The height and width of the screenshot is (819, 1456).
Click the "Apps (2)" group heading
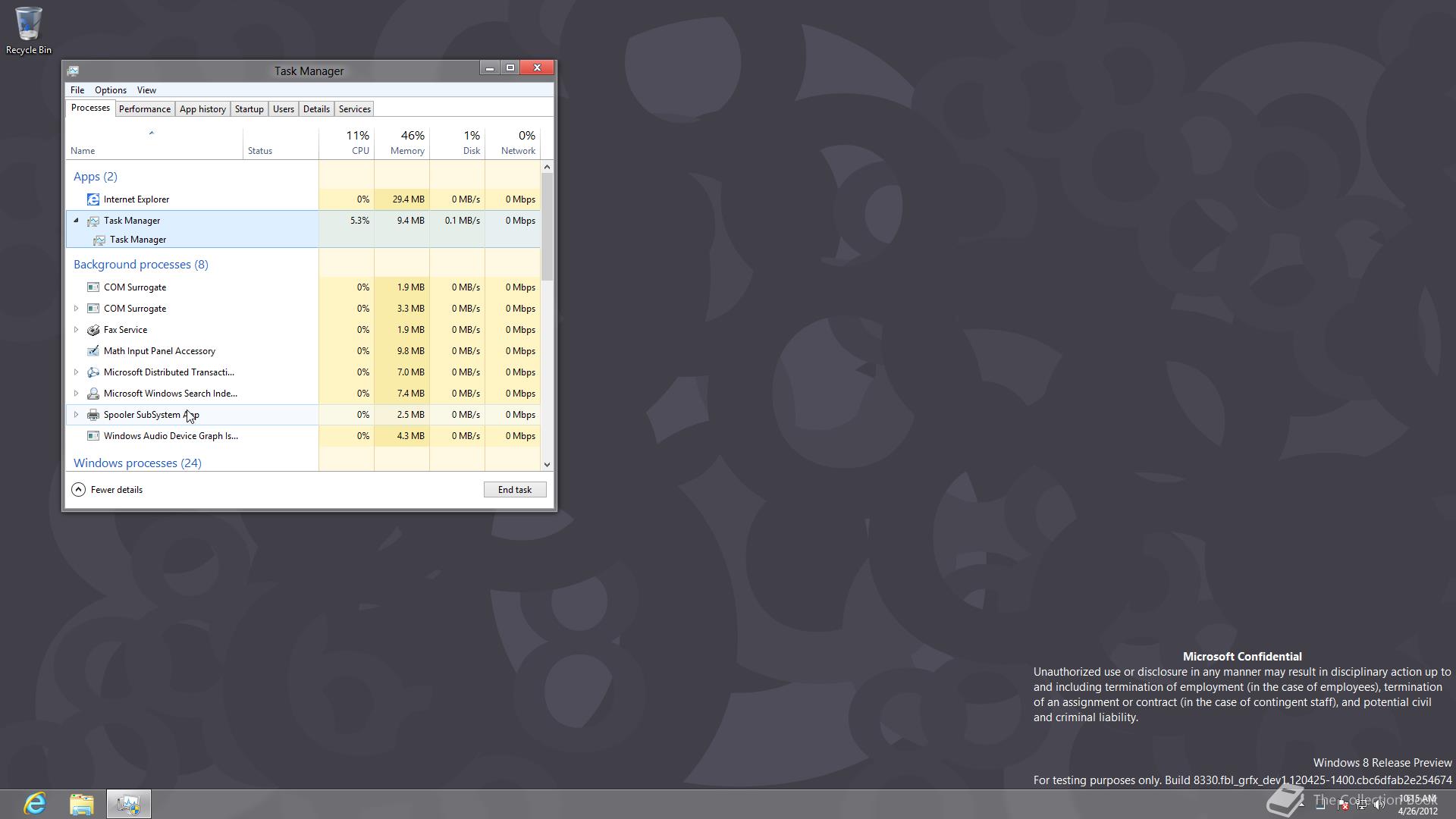96,177
